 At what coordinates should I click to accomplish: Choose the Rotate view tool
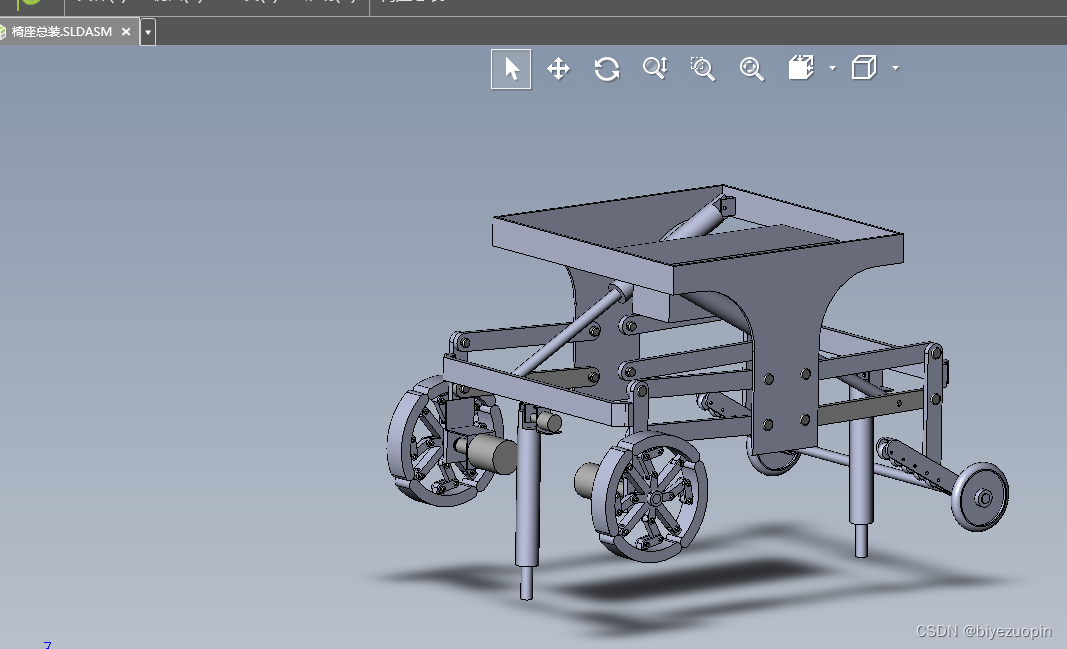[x=606, y=69]
